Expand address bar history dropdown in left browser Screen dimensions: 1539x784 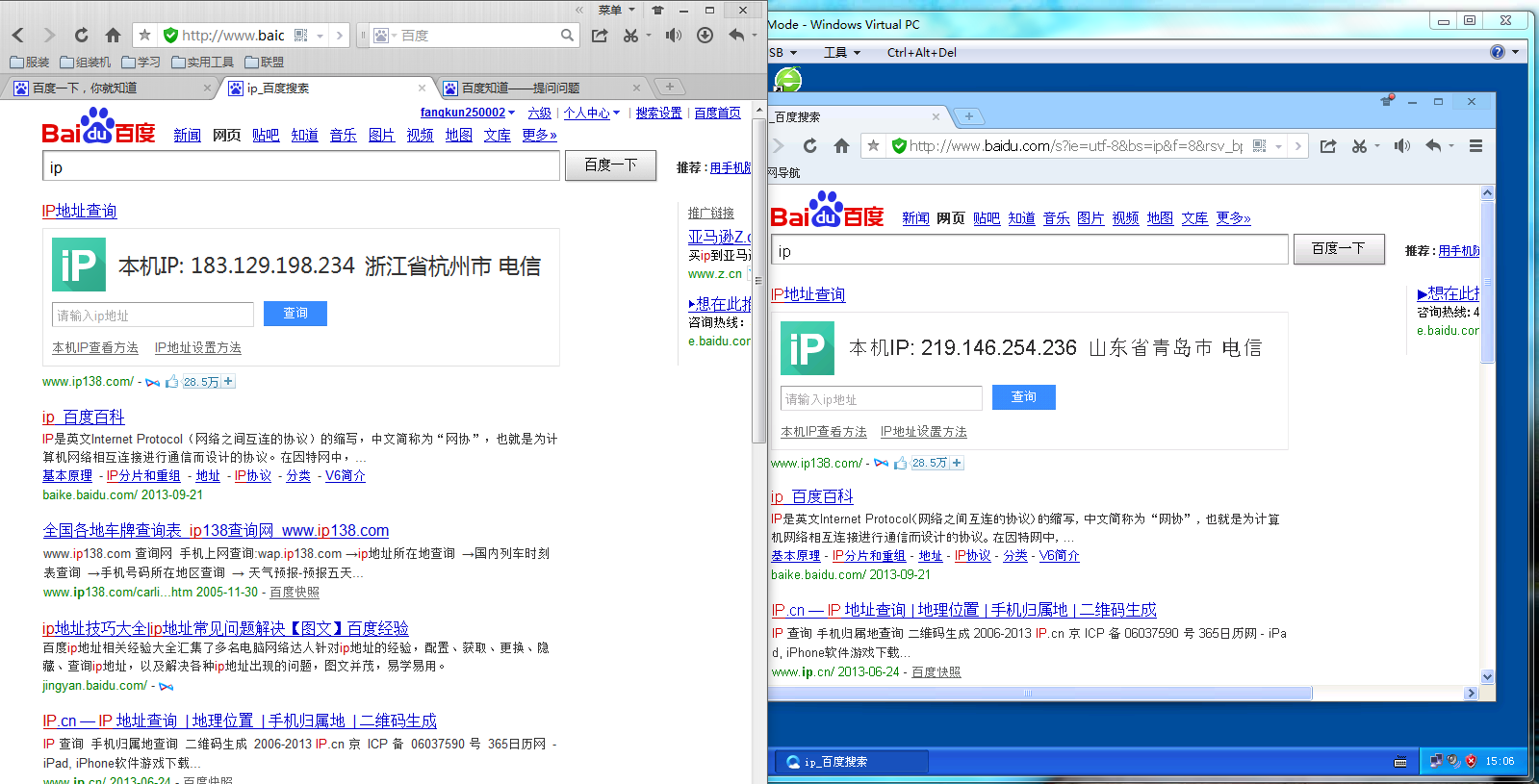[x=320, y=36]
